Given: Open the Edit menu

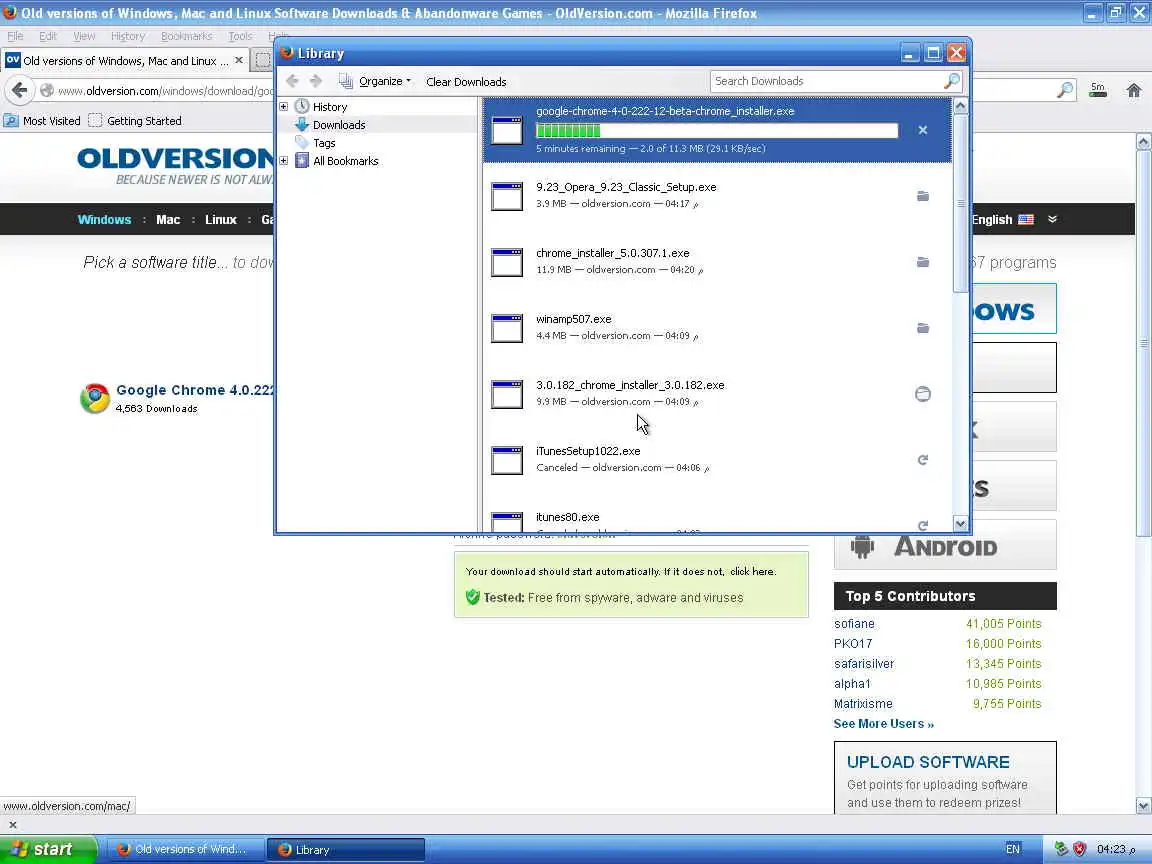Looking at the screenshot, I should point(48,36).
